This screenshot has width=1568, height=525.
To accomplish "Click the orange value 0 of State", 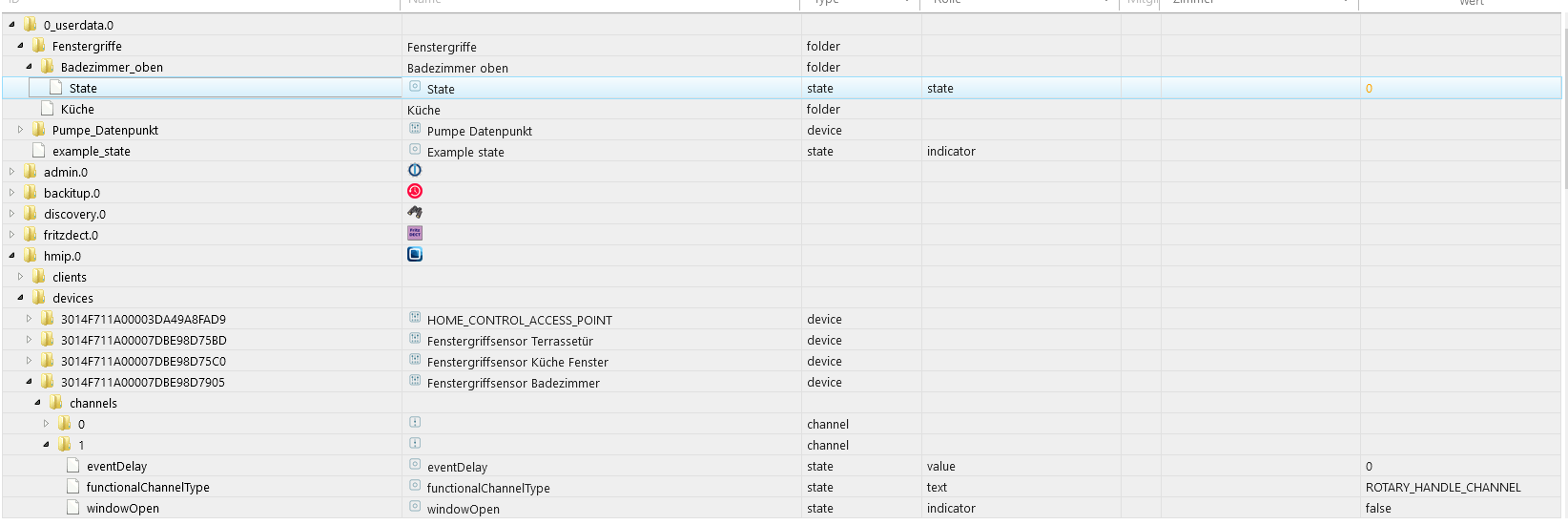I will click(x=1369, y=89).
